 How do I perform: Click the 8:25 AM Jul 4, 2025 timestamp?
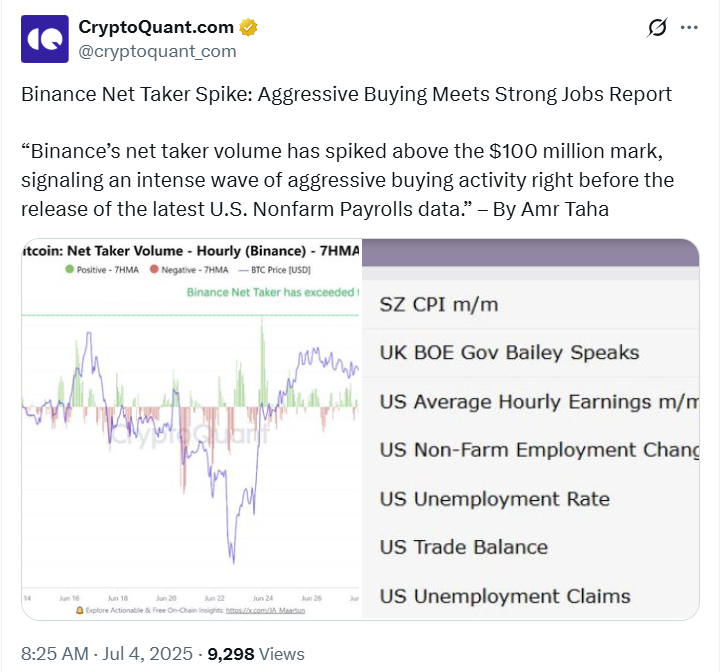pos(107,654)
